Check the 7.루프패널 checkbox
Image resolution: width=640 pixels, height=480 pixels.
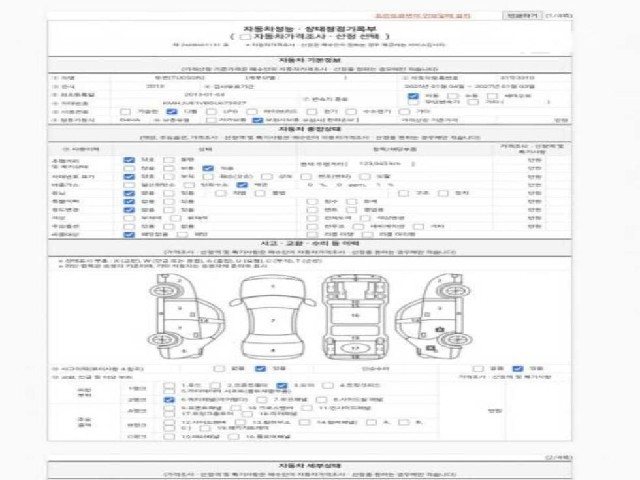(262, 400)
